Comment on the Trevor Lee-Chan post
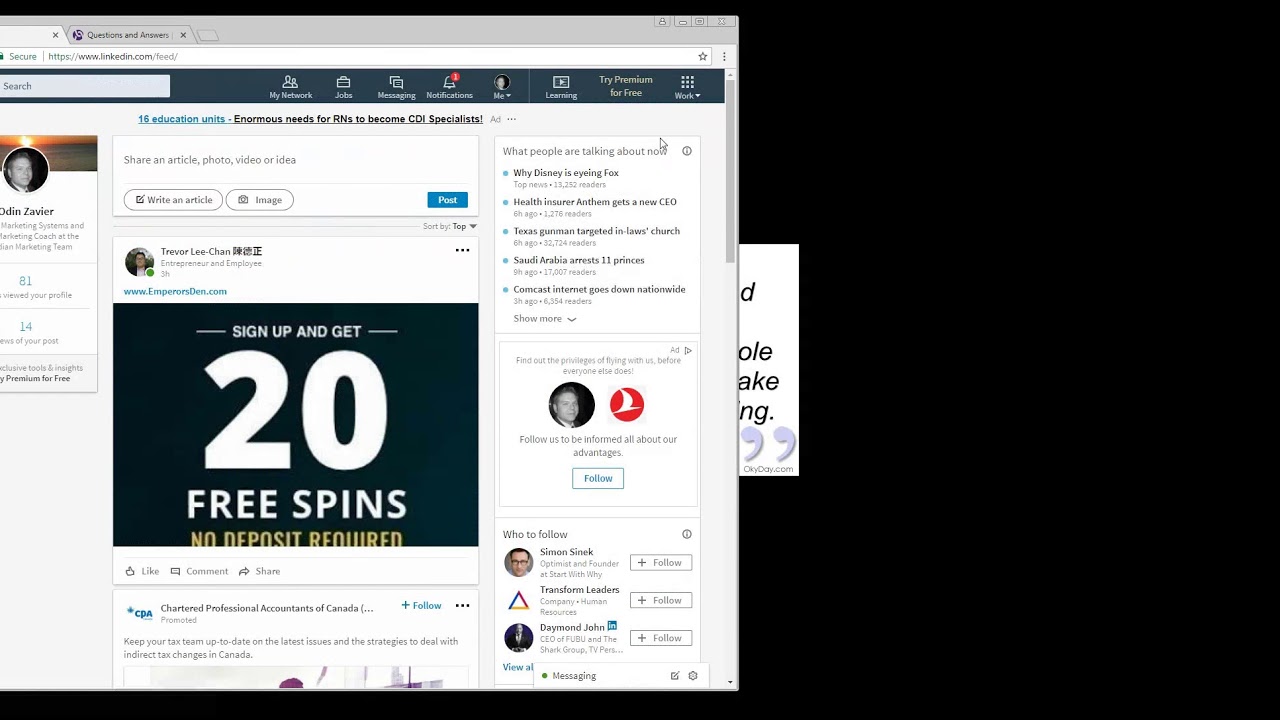Screen dimensions: 1280x720 click(199, 571)
